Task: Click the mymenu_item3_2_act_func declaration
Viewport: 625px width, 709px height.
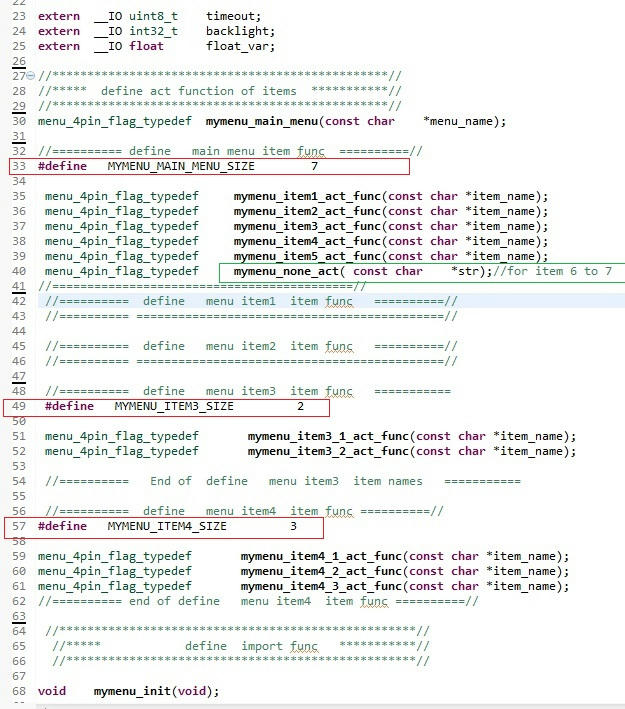Action: coord(327,451)
